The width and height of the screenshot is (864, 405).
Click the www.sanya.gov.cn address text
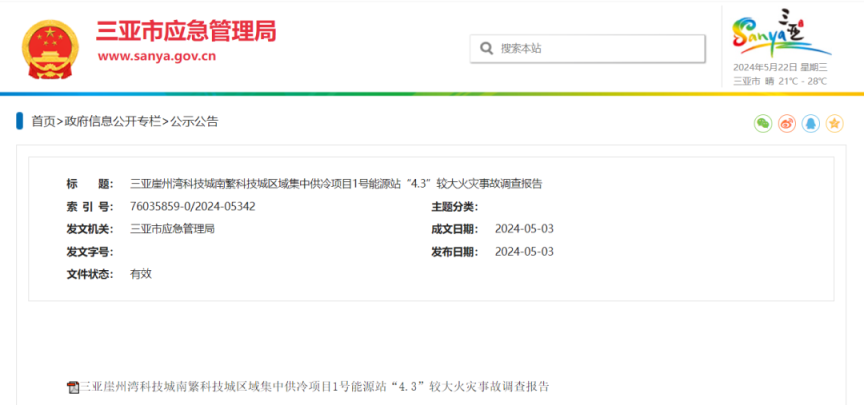(x=156, y=56)
